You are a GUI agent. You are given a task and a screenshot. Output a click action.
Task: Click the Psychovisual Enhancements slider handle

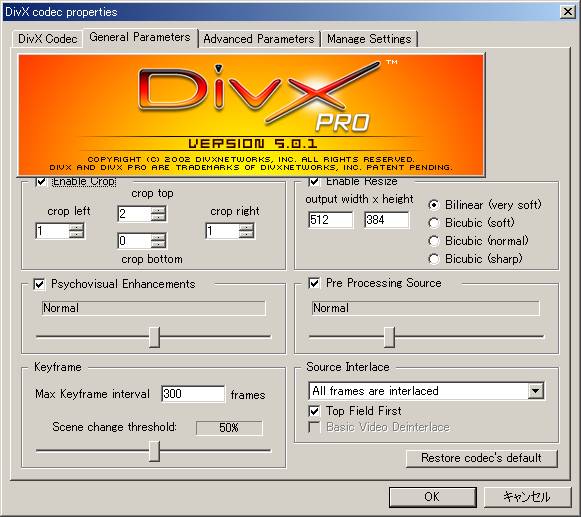tap(154, 337)
